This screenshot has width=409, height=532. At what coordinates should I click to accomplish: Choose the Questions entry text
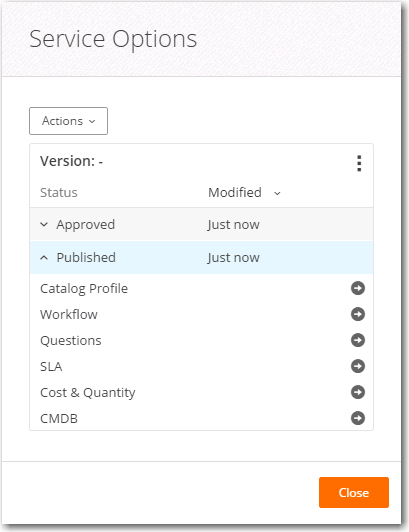click(x=71, y=341)
